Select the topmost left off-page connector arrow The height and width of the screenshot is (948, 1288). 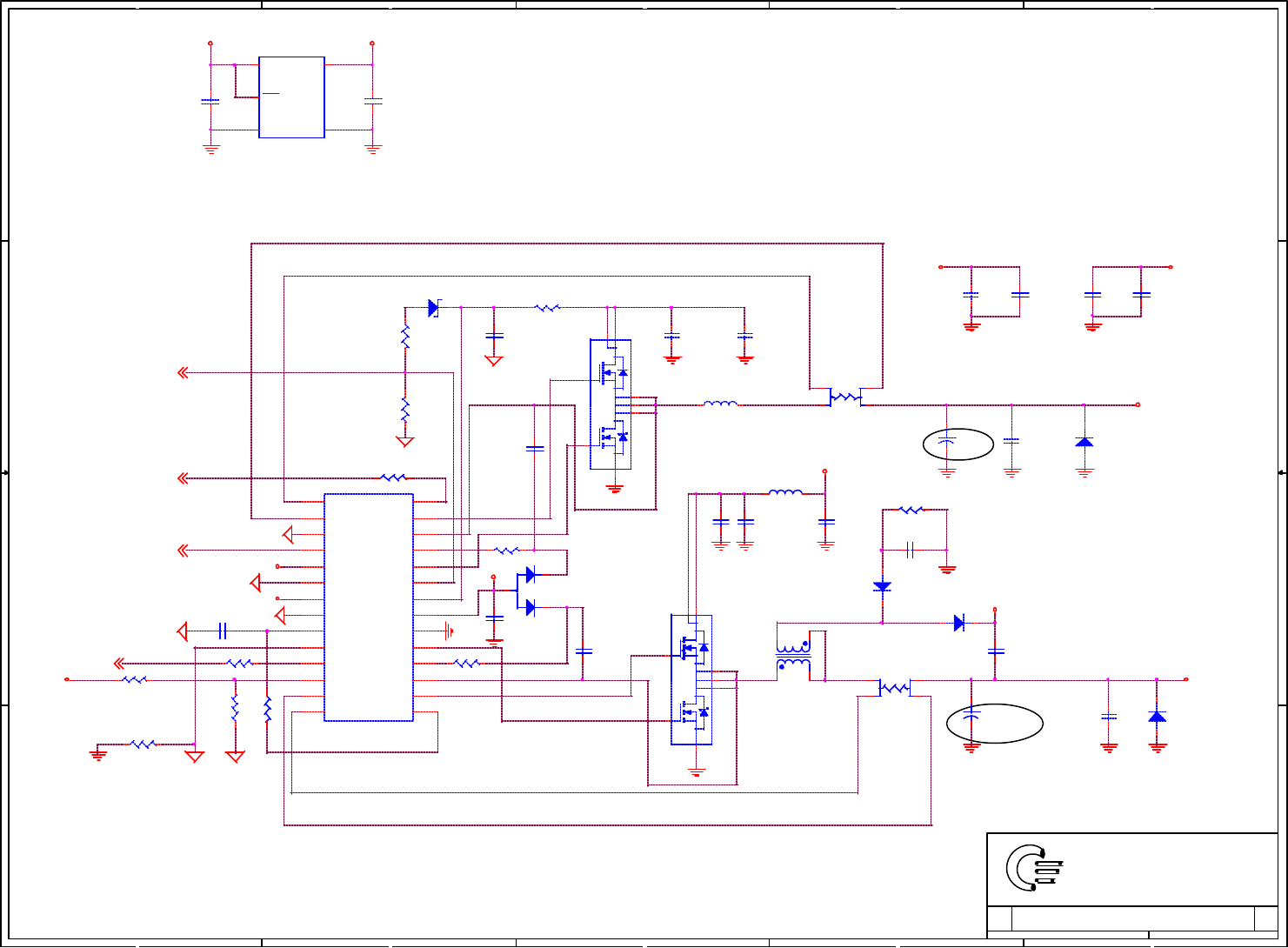[183, 372]
